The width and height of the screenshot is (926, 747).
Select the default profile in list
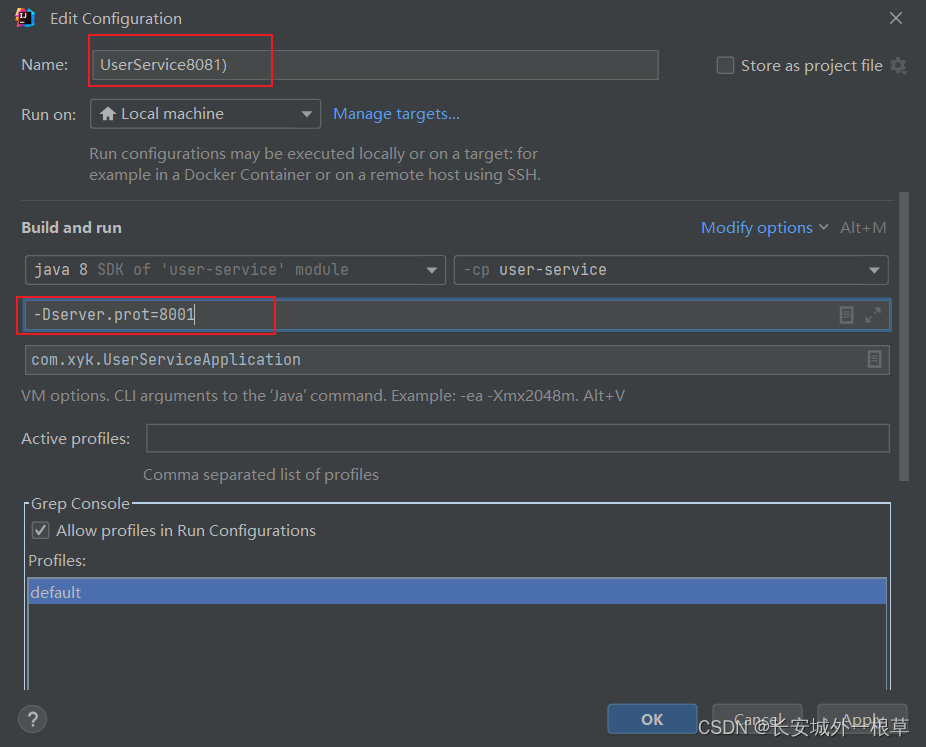point(457,592)
